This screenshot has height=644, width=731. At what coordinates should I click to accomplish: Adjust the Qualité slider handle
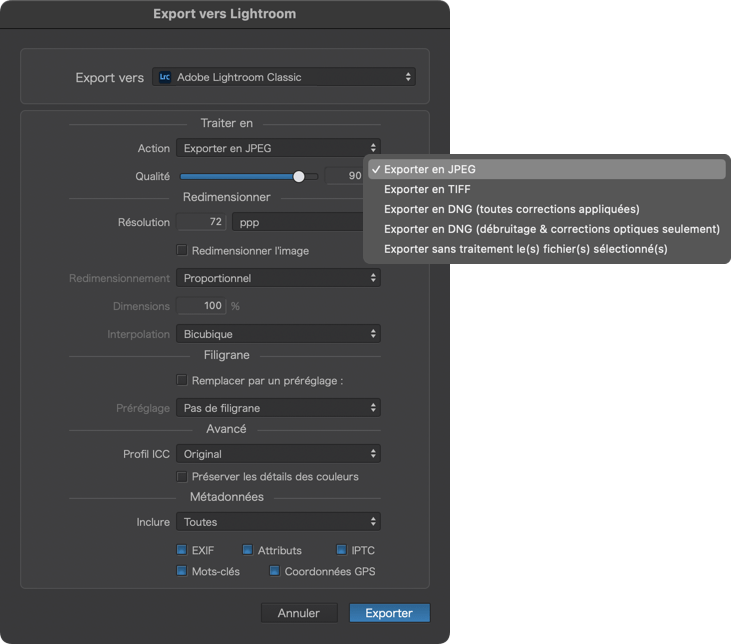[x=299, y=176]
